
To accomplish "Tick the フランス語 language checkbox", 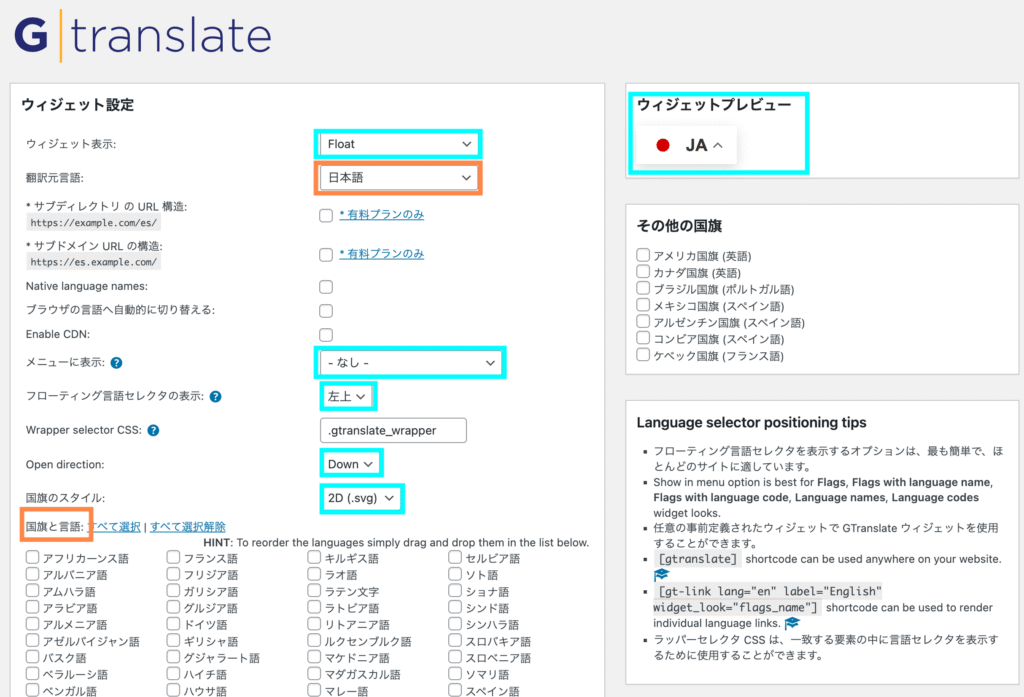I will point(174,558).
